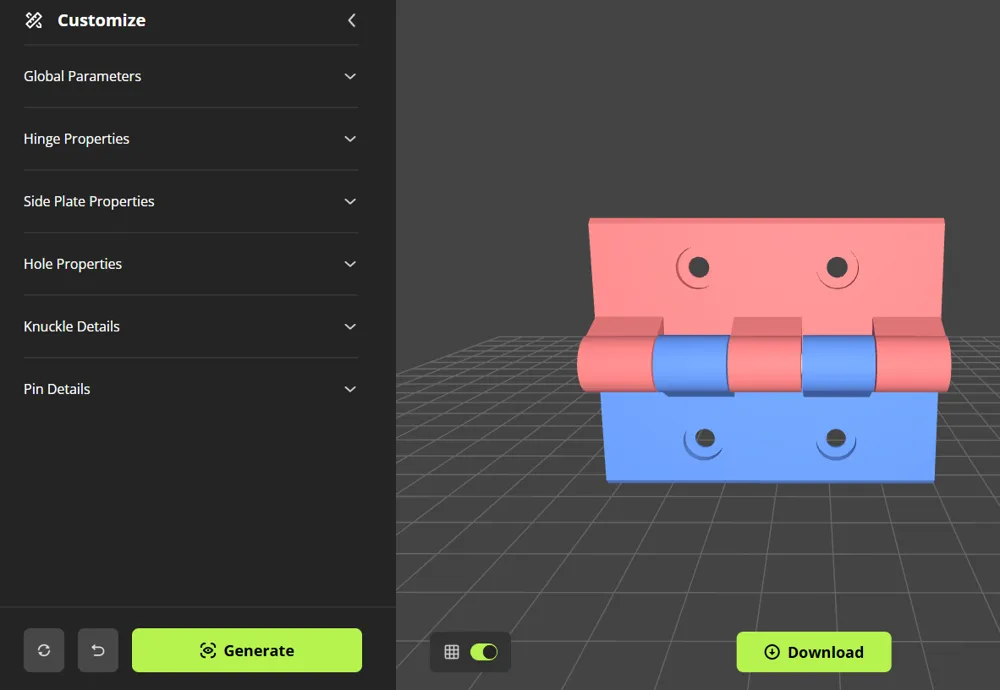The image size is (1000, 690).
Task: Click the Customize panel header icon
Action: [x=33, y=20]
